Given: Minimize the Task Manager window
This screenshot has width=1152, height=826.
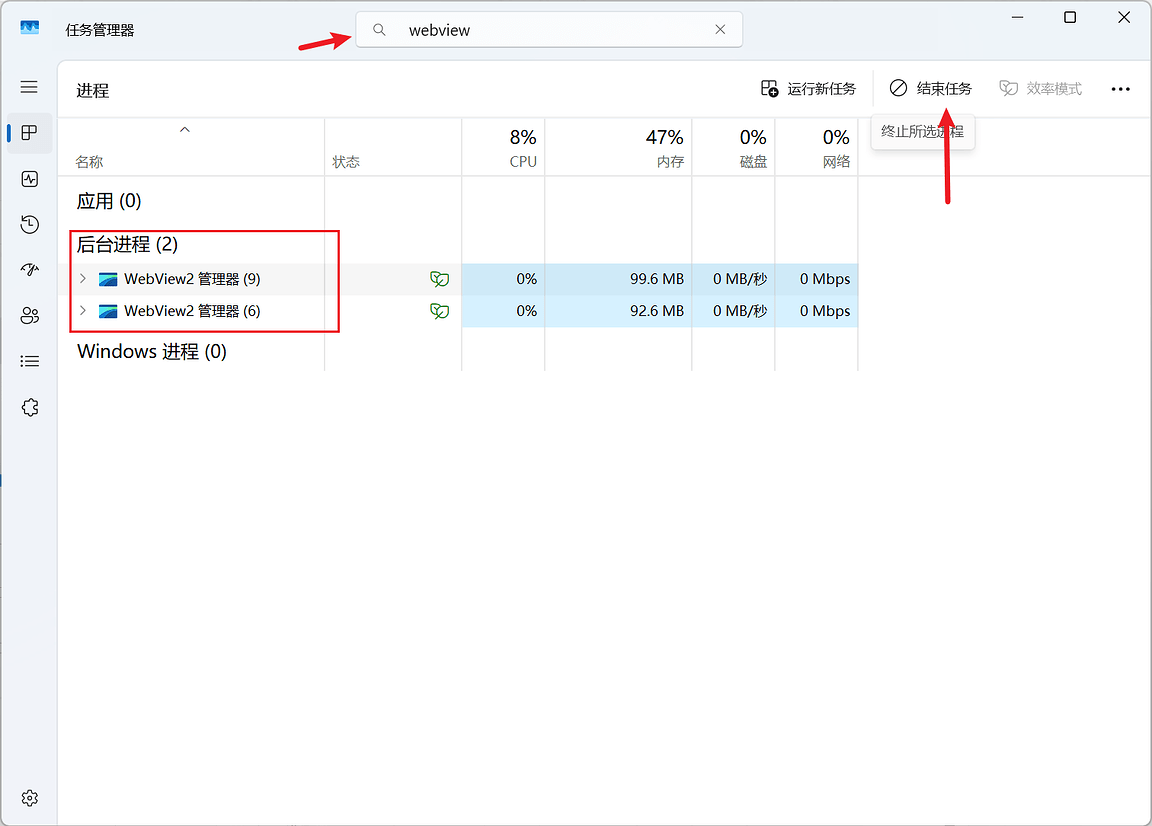Looking at the screenshot, I should click(1018, 17).
